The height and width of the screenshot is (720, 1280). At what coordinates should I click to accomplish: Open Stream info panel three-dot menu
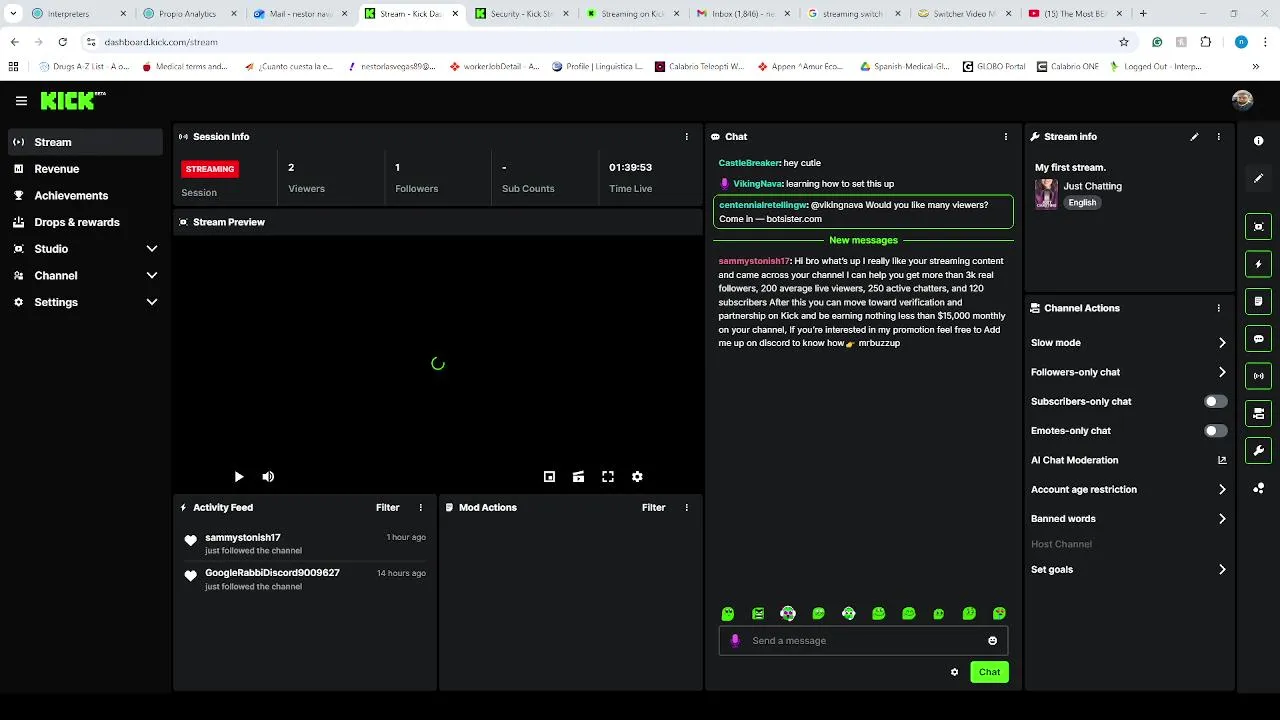tap(1218, 136)
